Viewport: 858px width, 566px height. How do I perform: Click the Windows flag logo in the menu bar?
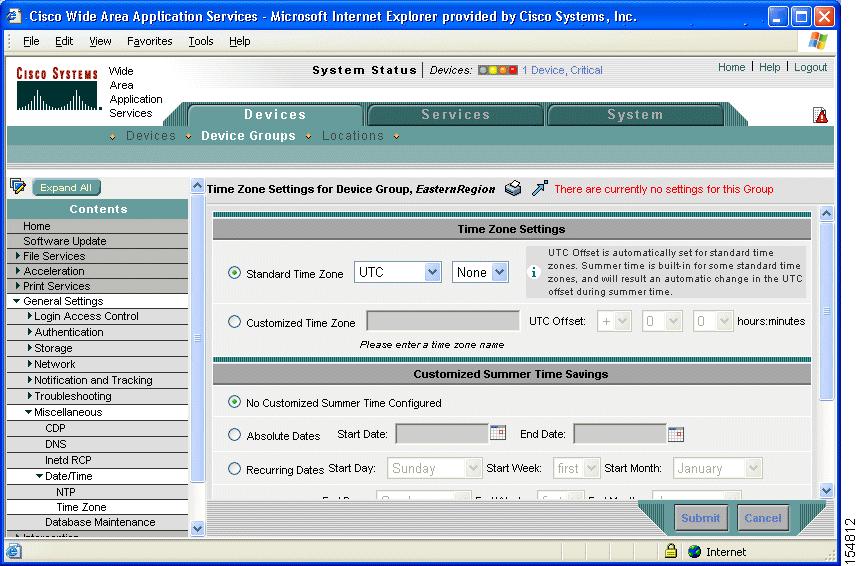(x=818, y=41)
